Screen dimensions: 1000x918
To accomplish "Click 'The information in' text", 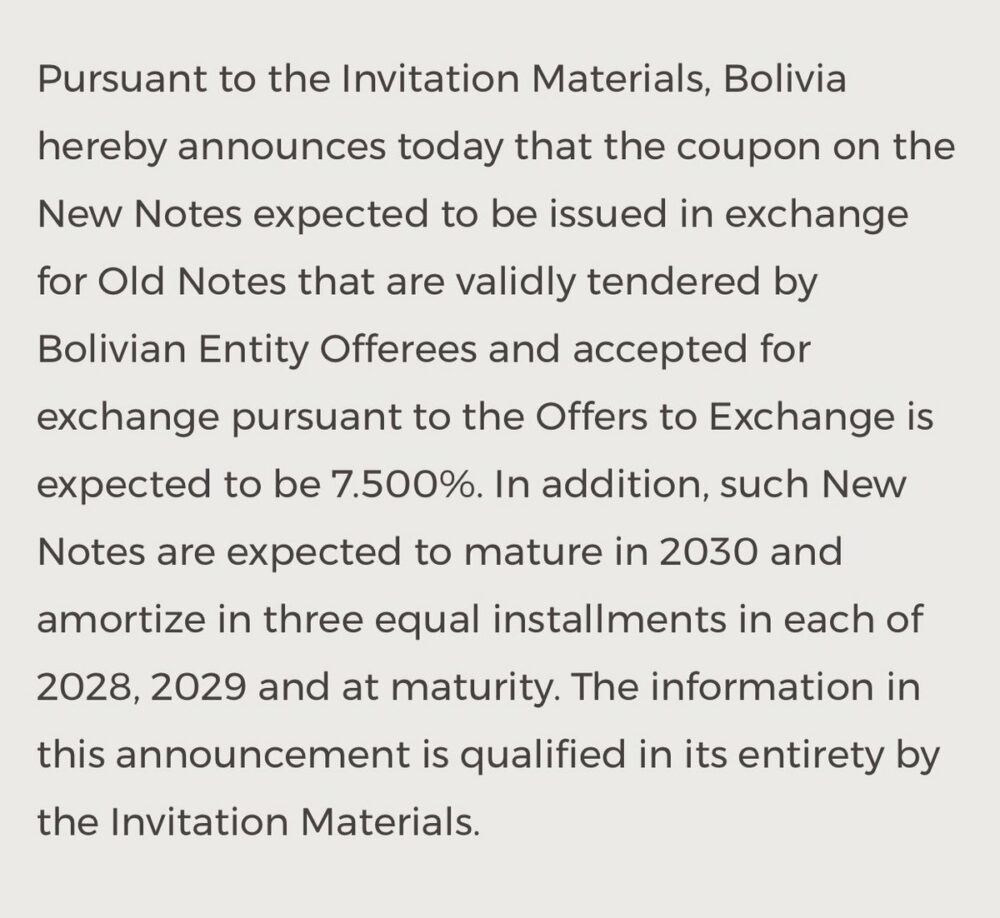I will point(746,687).
